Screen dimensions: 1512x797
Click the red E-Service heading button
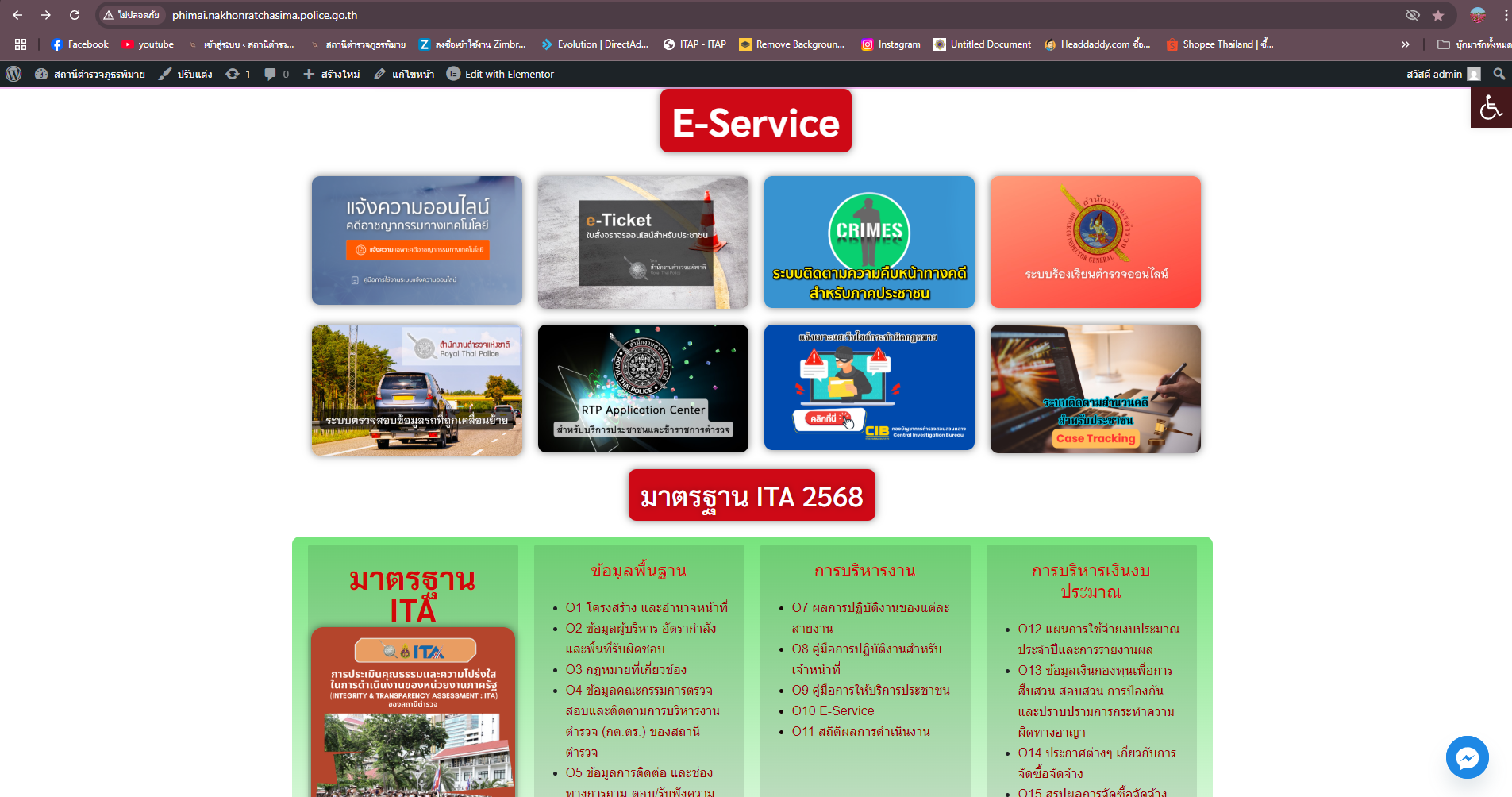pos(756,121)
